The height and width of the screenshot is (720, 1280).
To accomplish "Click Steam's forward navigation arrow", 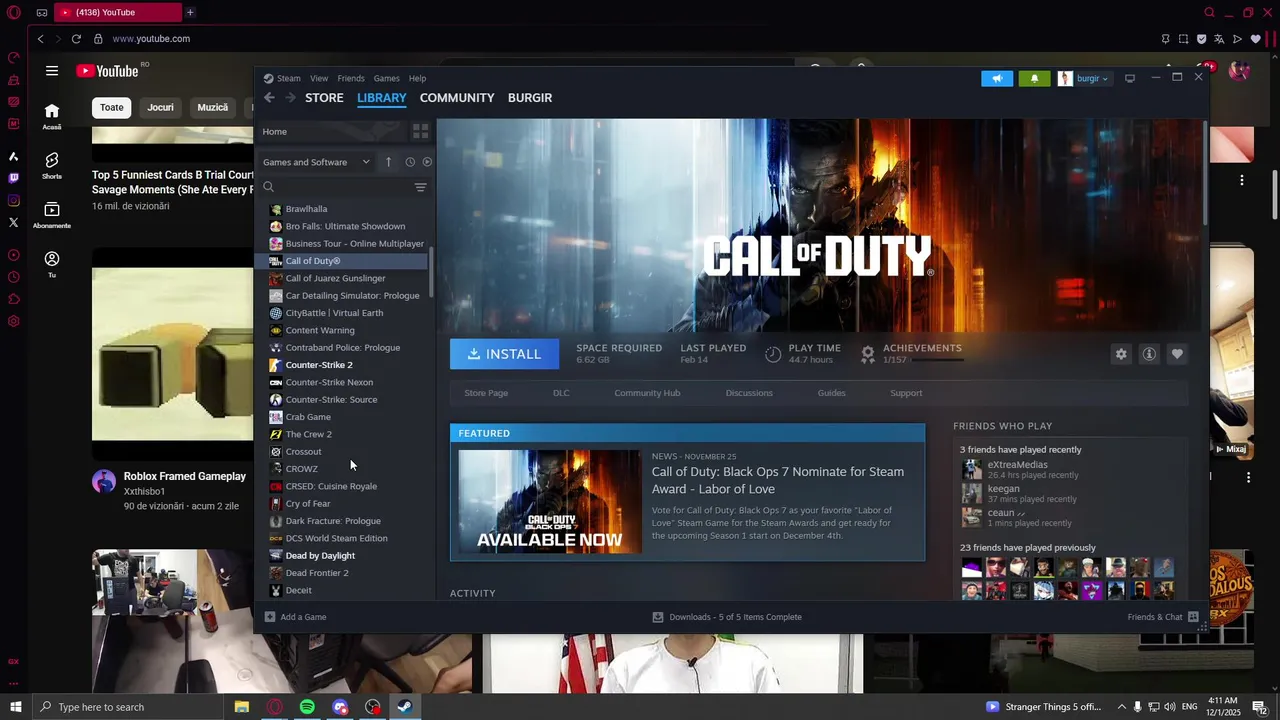I will (x=290, y=97).
